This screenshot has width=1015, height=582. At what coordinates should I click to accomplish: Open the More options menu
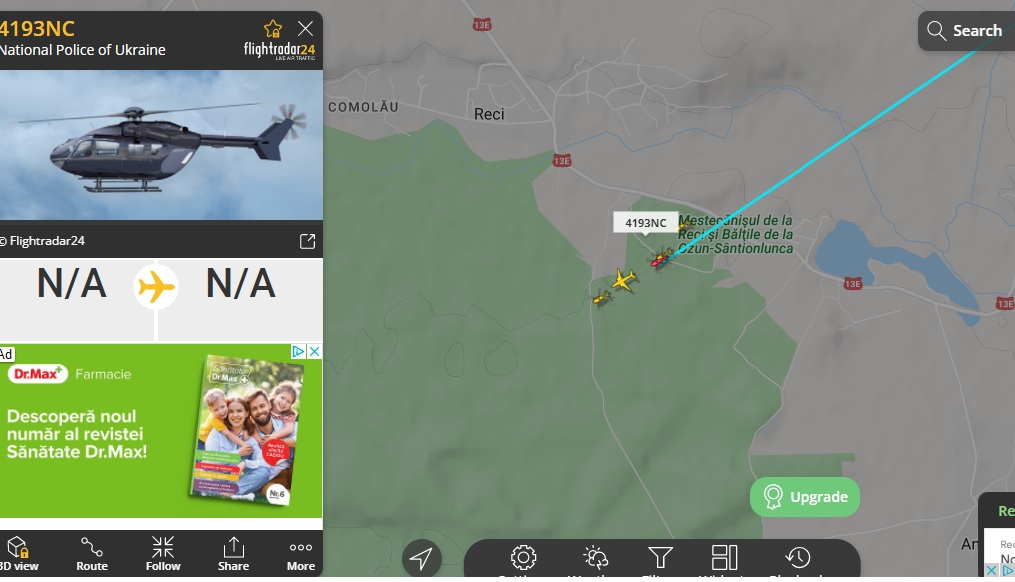[301, 555]
